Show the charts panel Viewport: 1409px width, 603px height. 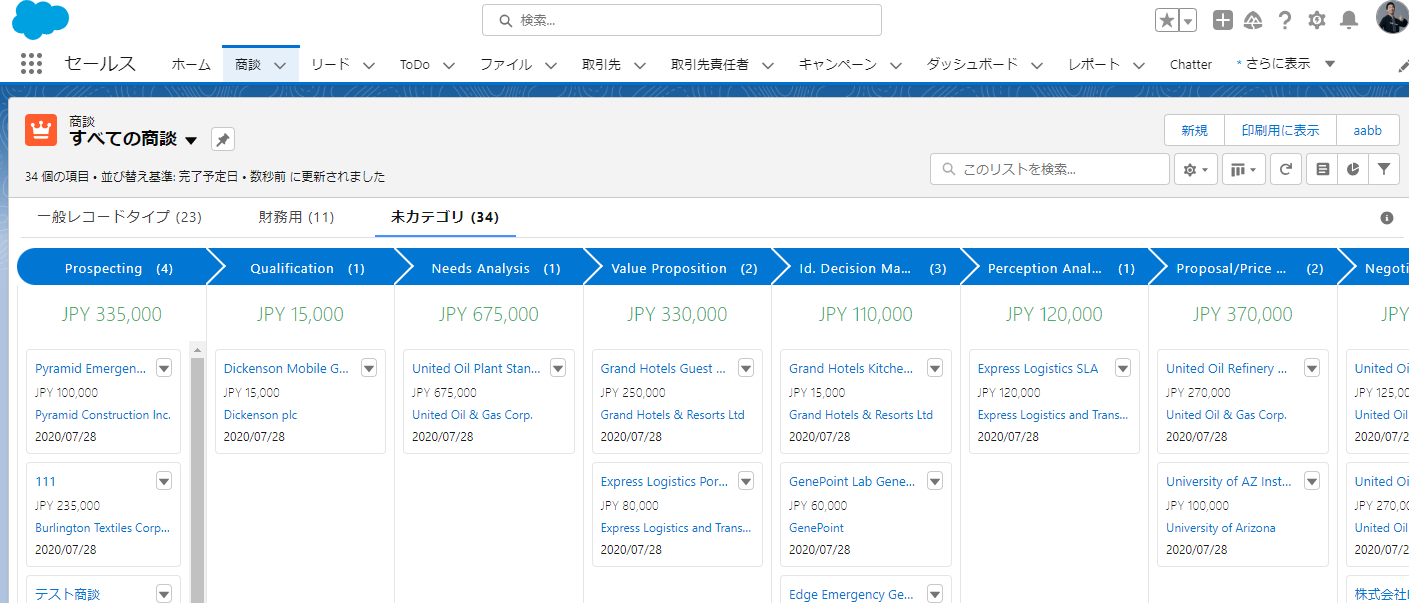click(x=1353, y=170)
